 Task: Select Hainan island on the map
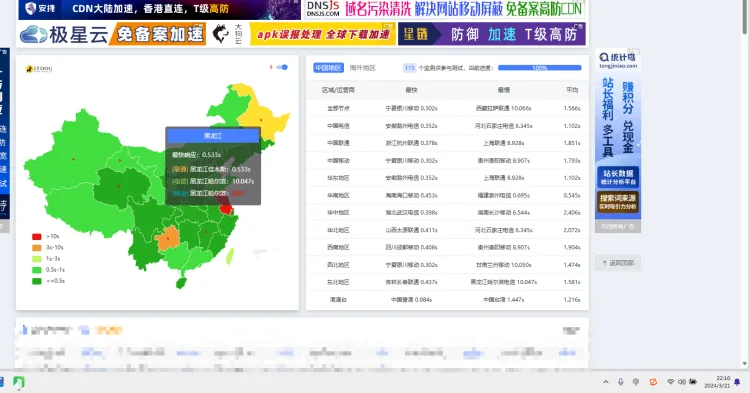tap(181, 283)
